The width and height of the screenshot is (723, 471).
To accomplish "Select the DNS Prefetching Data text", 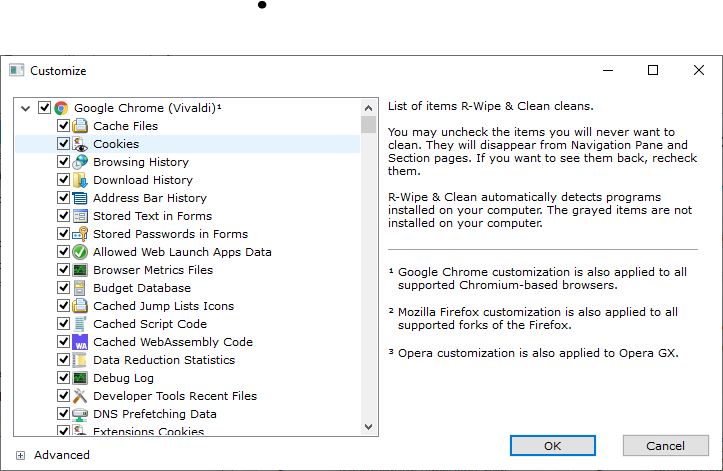I will click(154, 414).
